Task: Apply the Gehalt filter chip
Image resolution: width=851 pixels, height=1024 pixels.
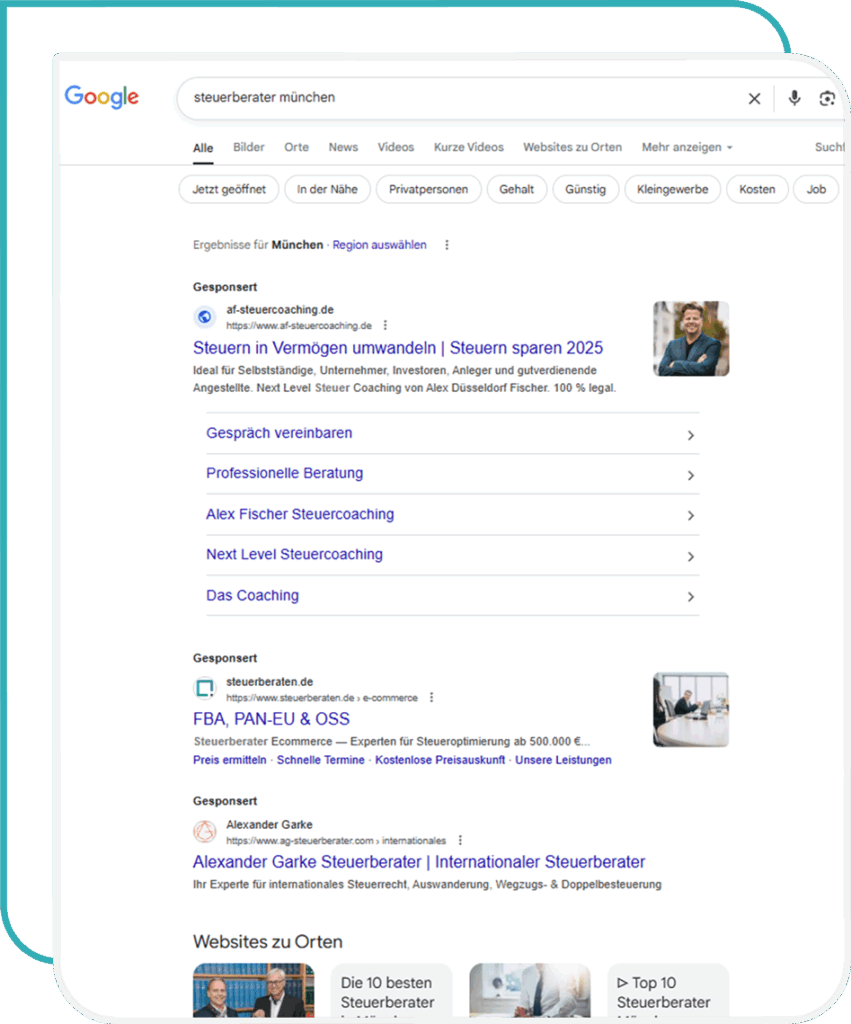Action: tap(517, 189)
